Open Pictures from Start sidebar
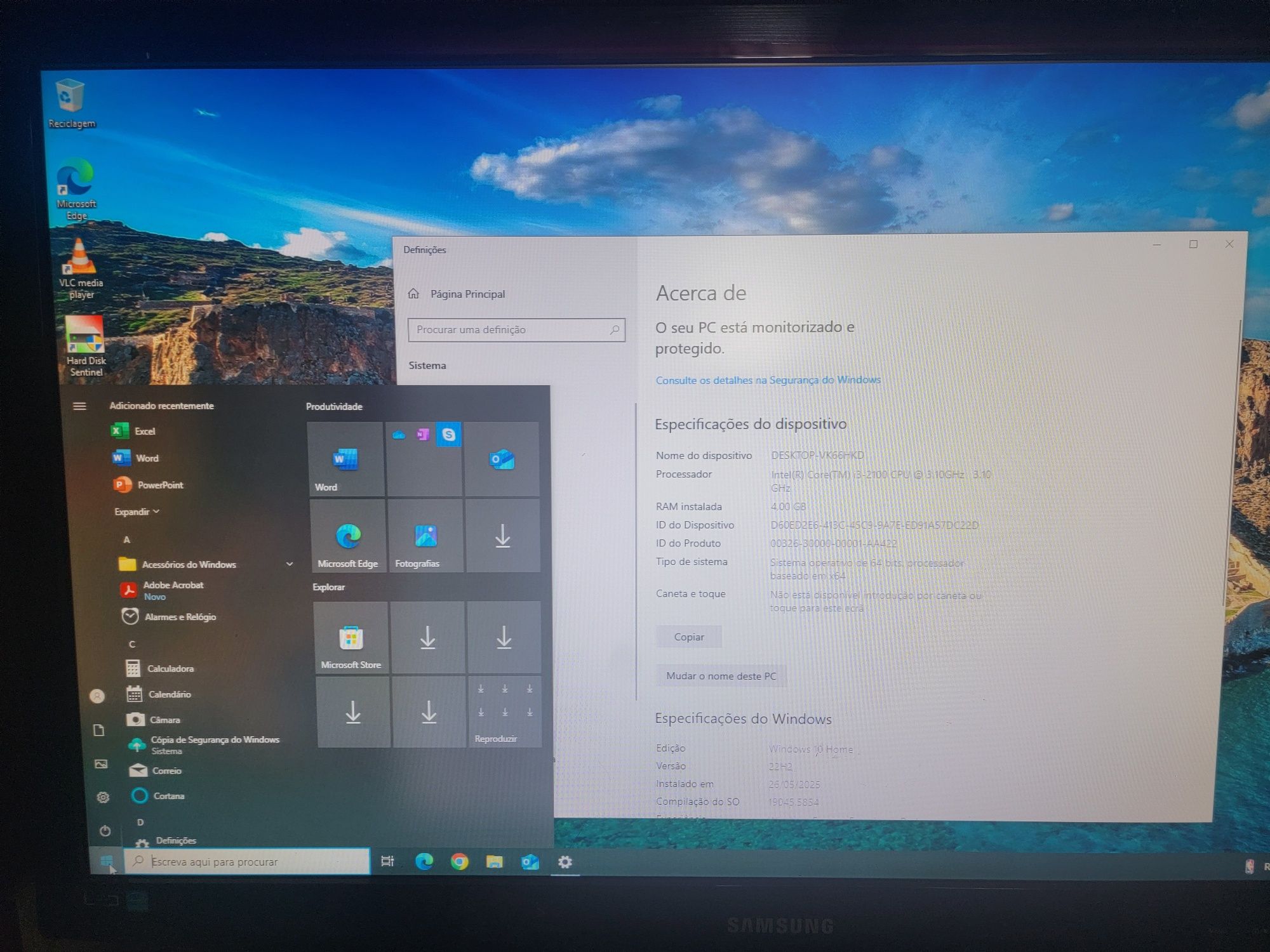 coord(101,764)
